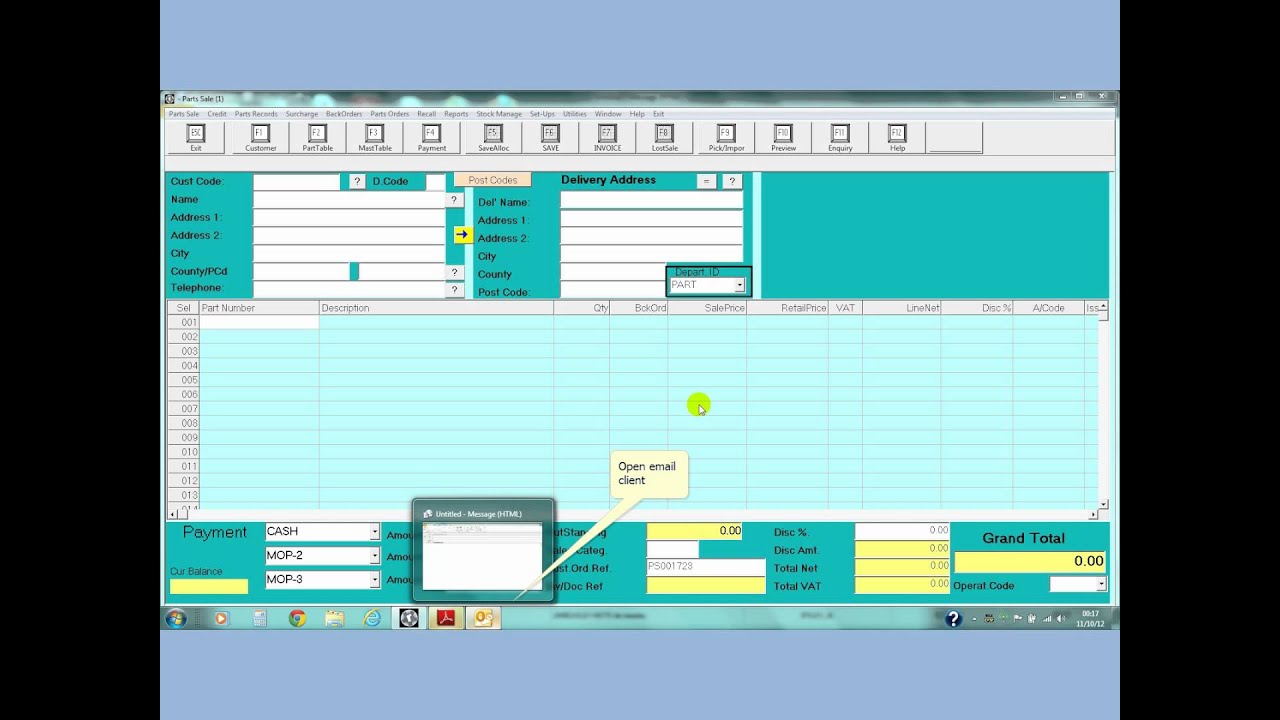The height and width of the screenshot is (720, 1280).
Task: Expand the MOP-2 payment dropdown
Action: [x=375, y=557]
